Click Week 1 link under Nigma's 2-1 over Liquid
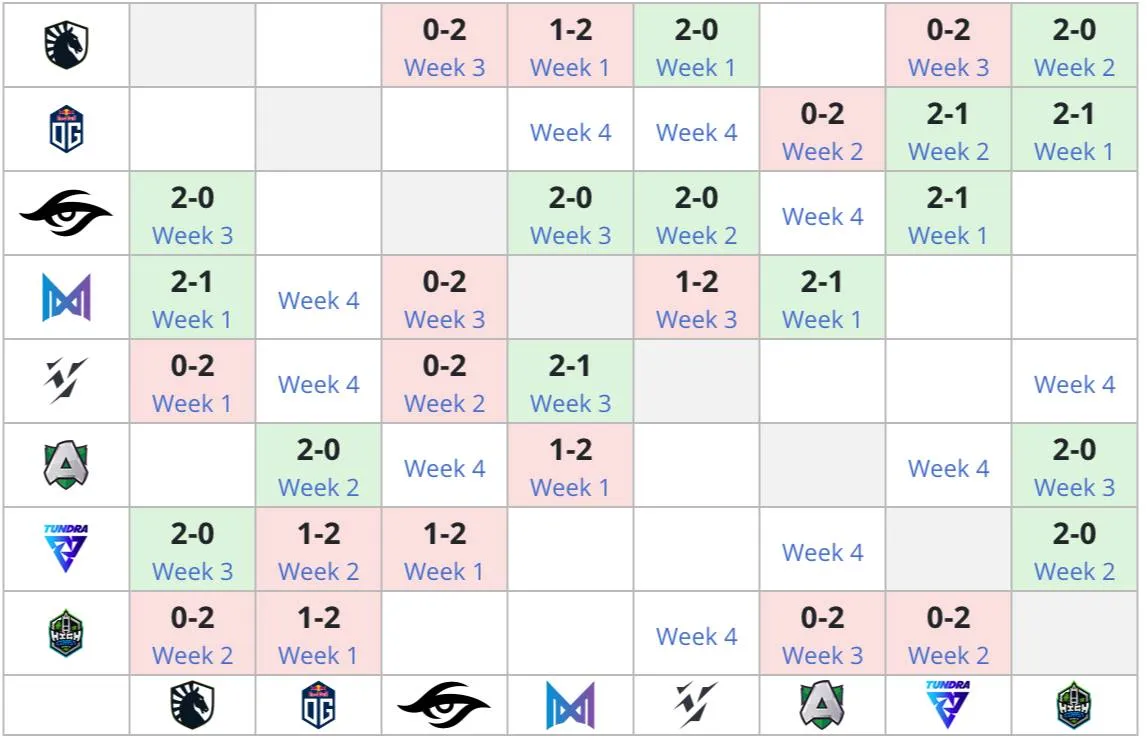1147x742 pixels. click(192, 320)
